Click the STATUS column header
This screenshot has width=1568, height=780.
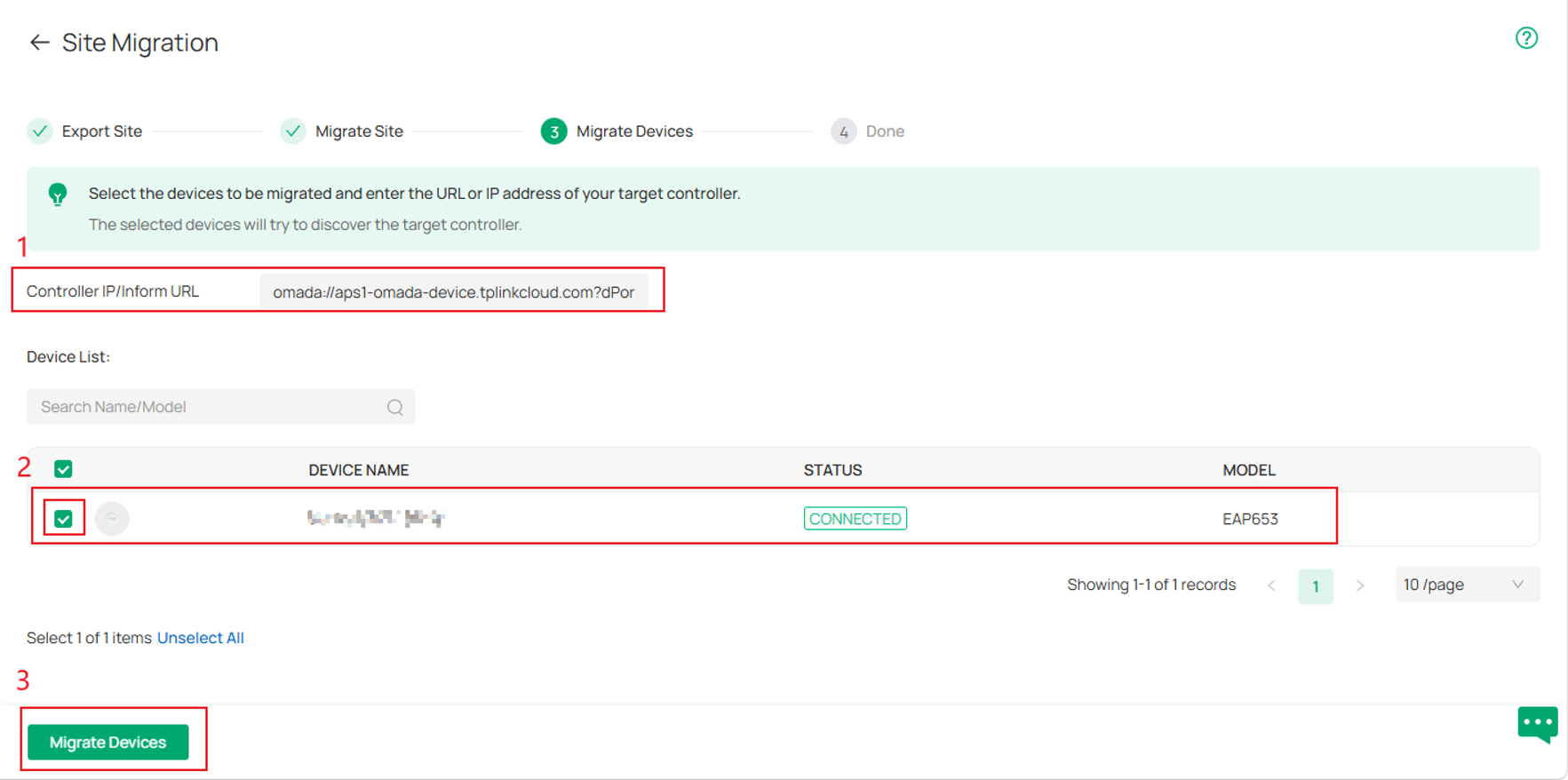(833, 470)
